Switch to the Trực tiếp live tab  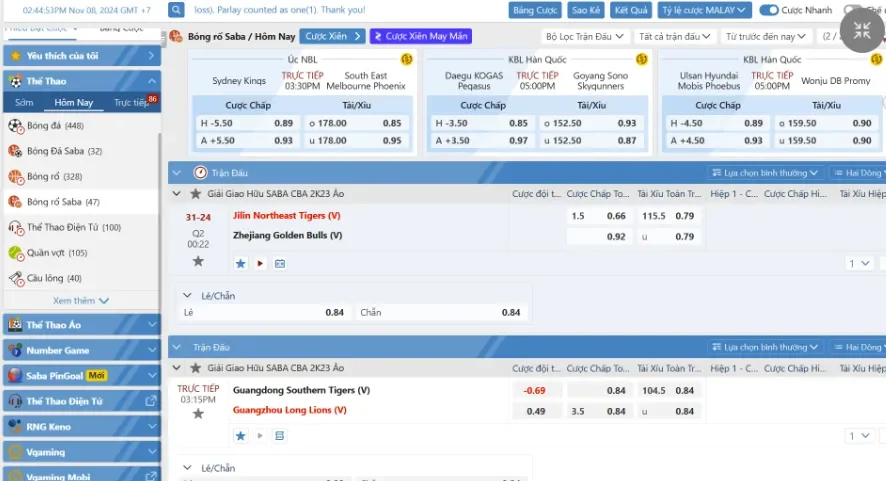click(131, 102)
